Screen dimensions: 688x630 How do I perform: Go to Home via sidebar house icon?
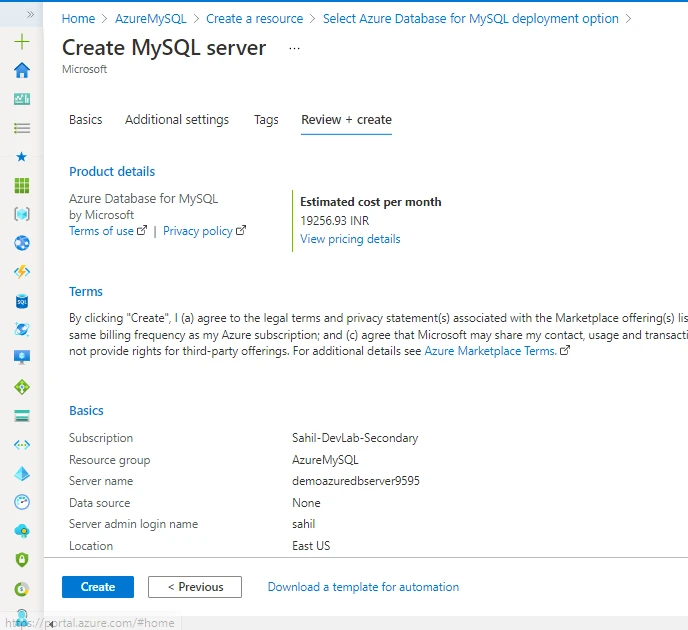coord(22,70)
